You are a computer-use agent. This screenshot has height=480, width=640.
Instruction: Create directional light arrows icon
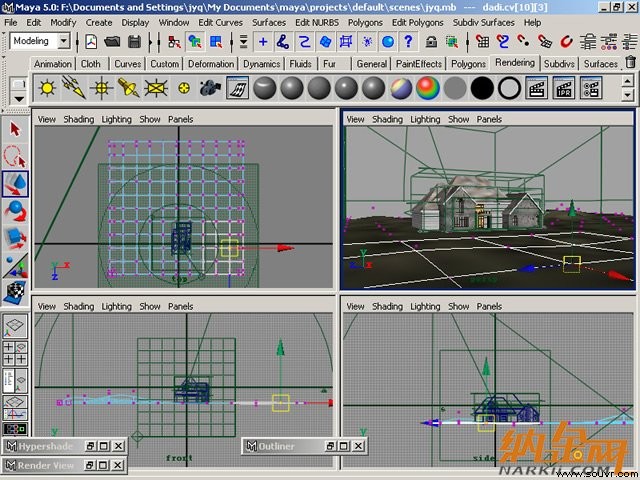click(x=74, y=88)
